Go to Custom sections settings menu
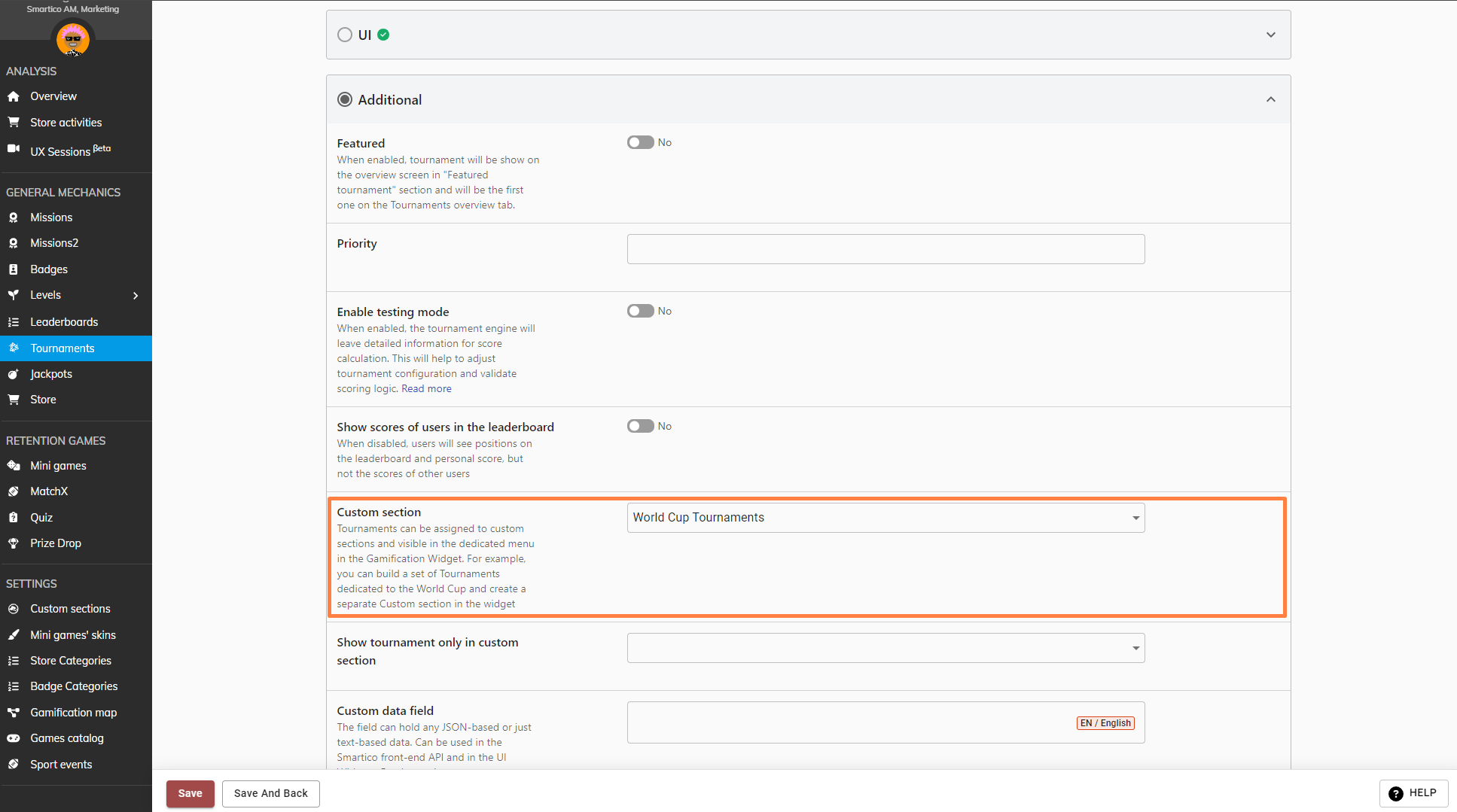 (x=70, y=609)
